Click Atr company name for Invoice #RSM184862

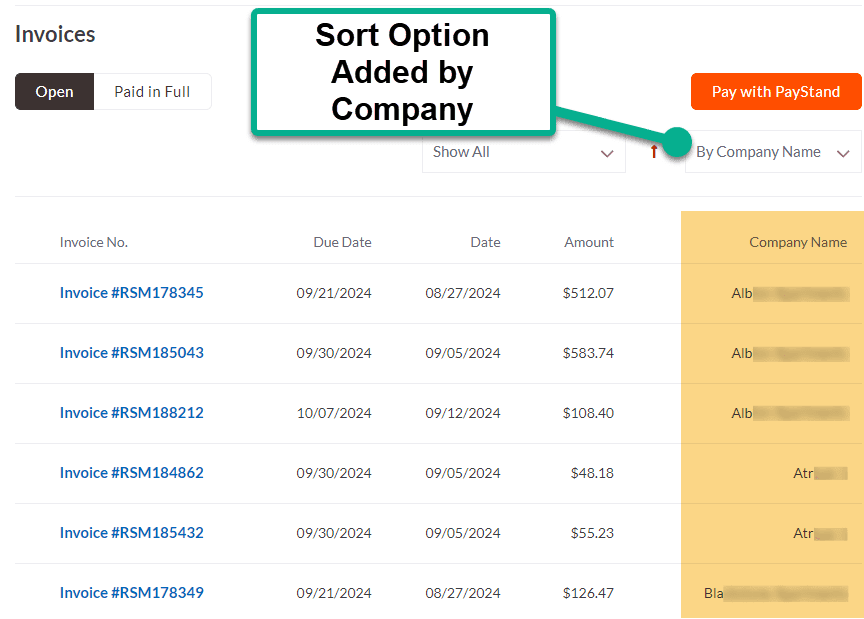point(820,473)
